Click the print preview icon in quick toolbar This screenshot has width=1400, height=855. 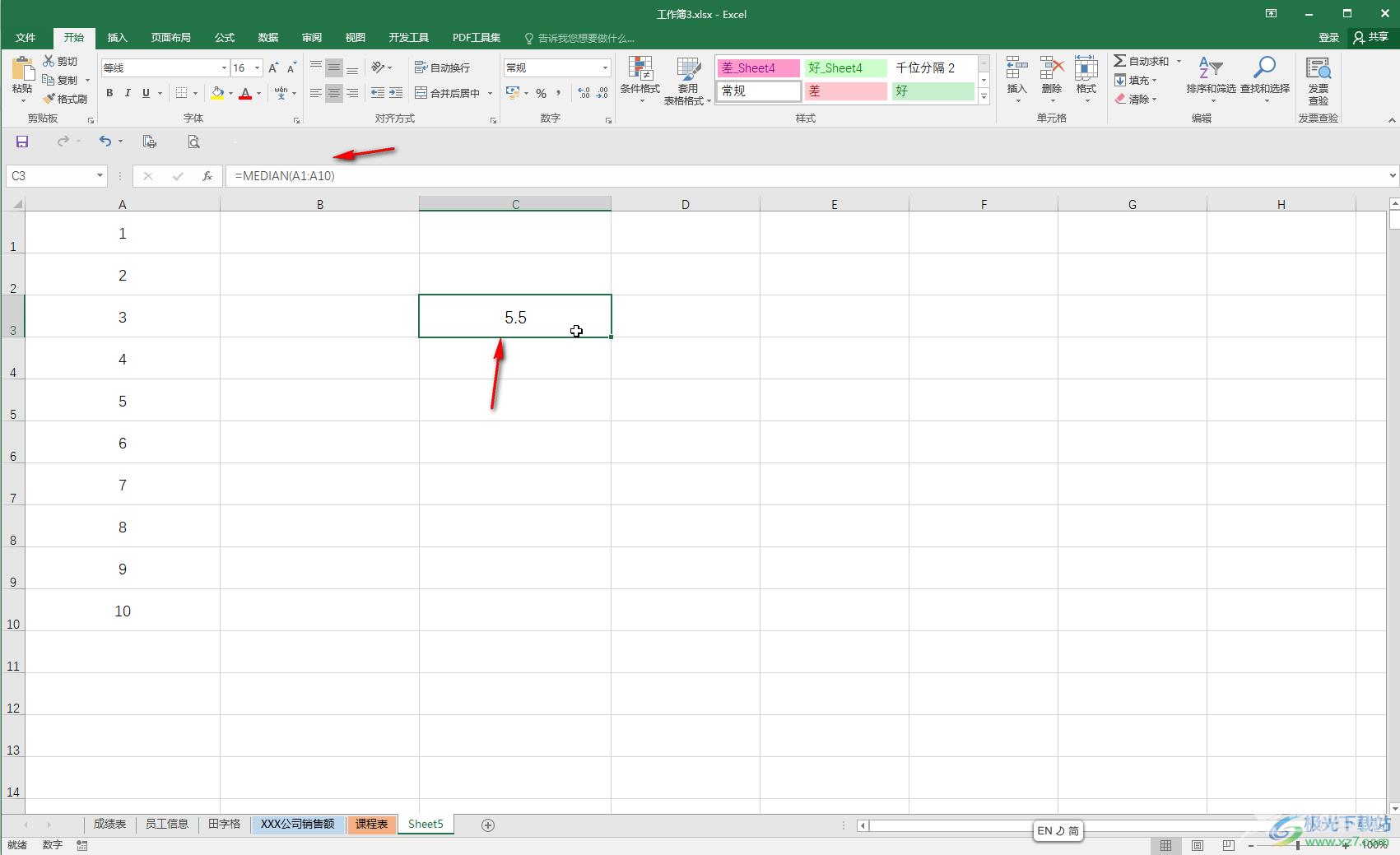(x=193, y=142)
